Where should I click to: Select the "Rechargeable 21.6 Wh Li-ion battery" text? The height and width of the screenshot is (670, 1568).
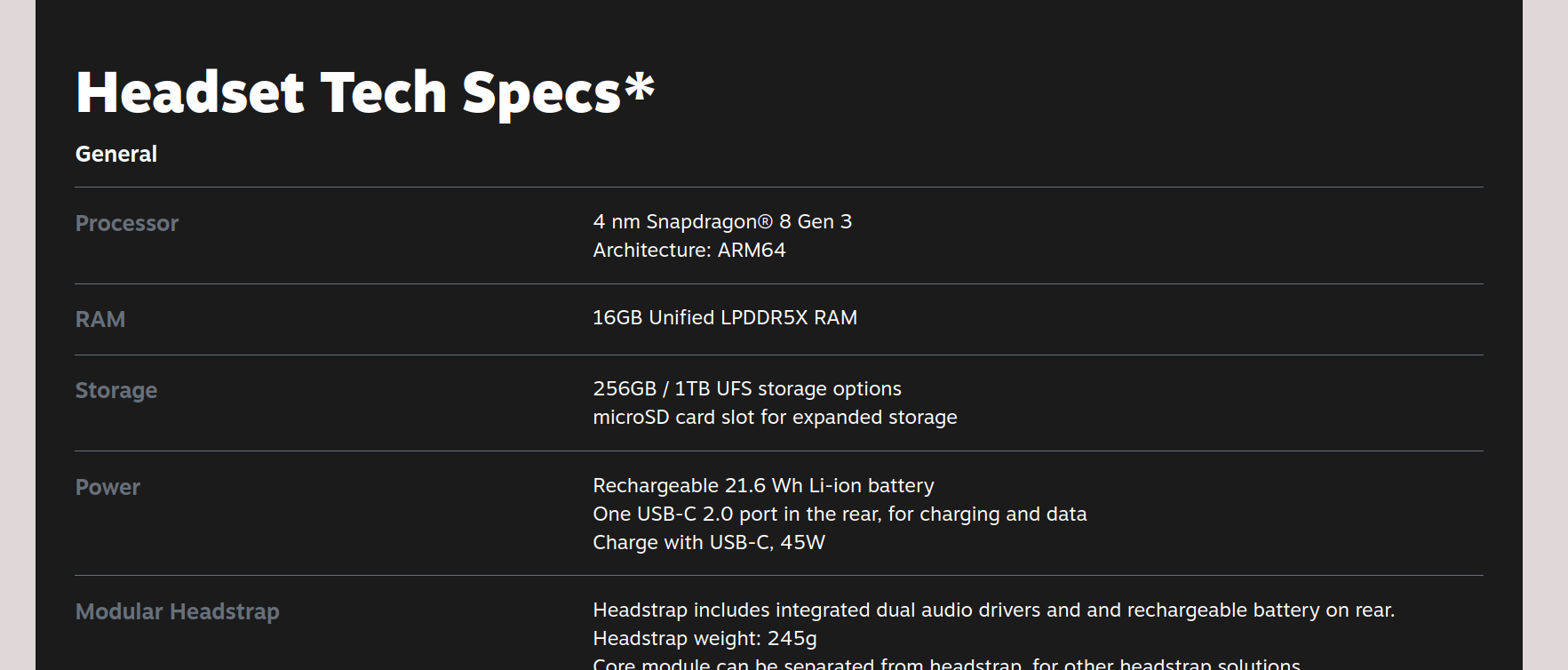pos(763,485)
